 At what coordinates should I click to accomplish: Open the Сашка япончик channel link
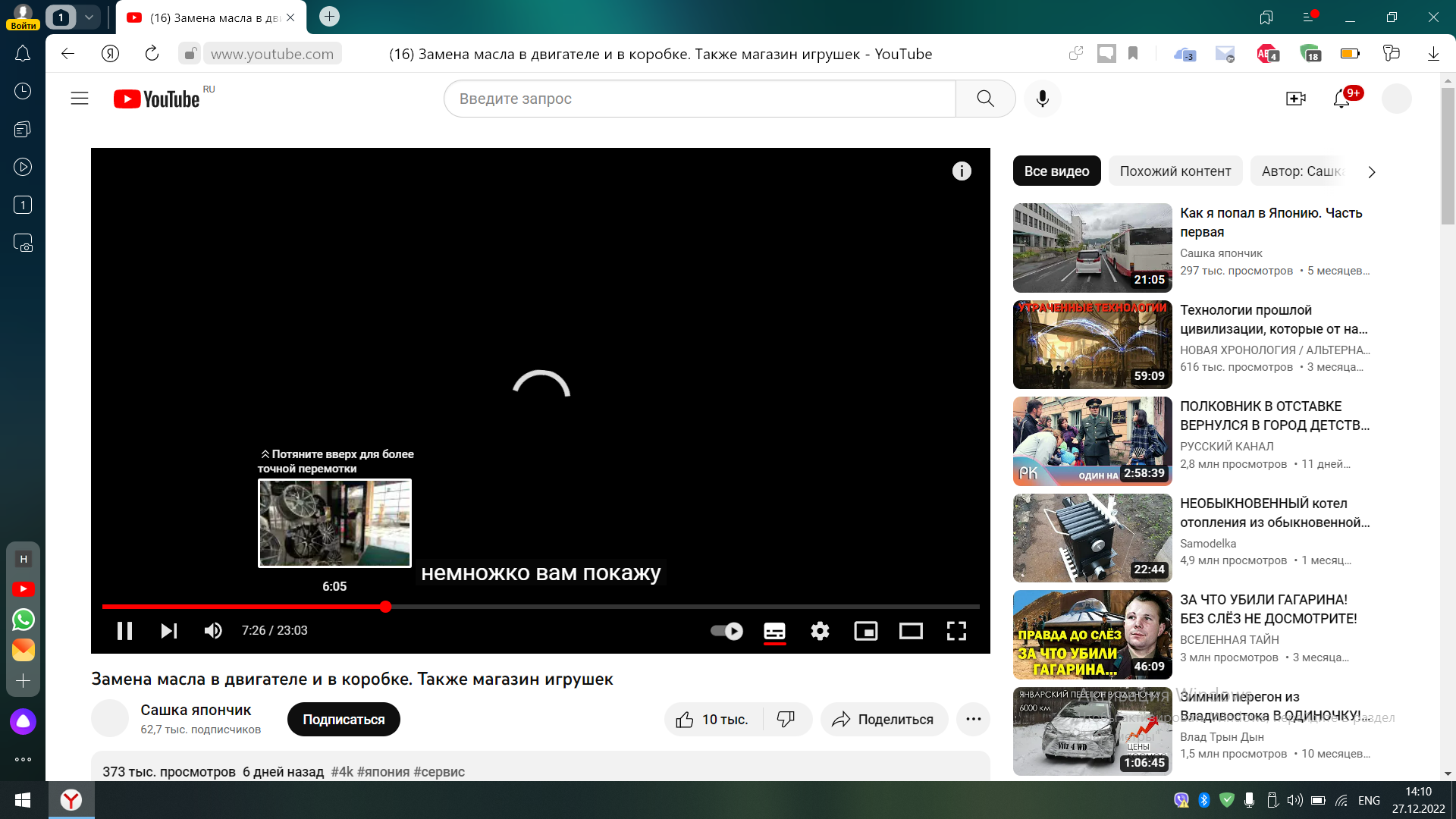(196, 711)
